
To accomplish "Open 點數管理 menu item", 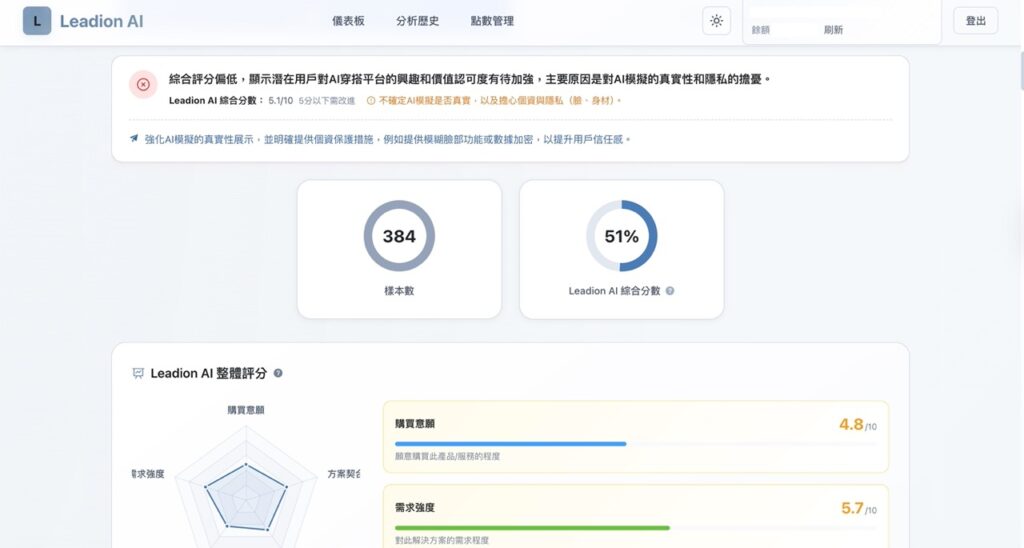I will click(x=492, y=21).
